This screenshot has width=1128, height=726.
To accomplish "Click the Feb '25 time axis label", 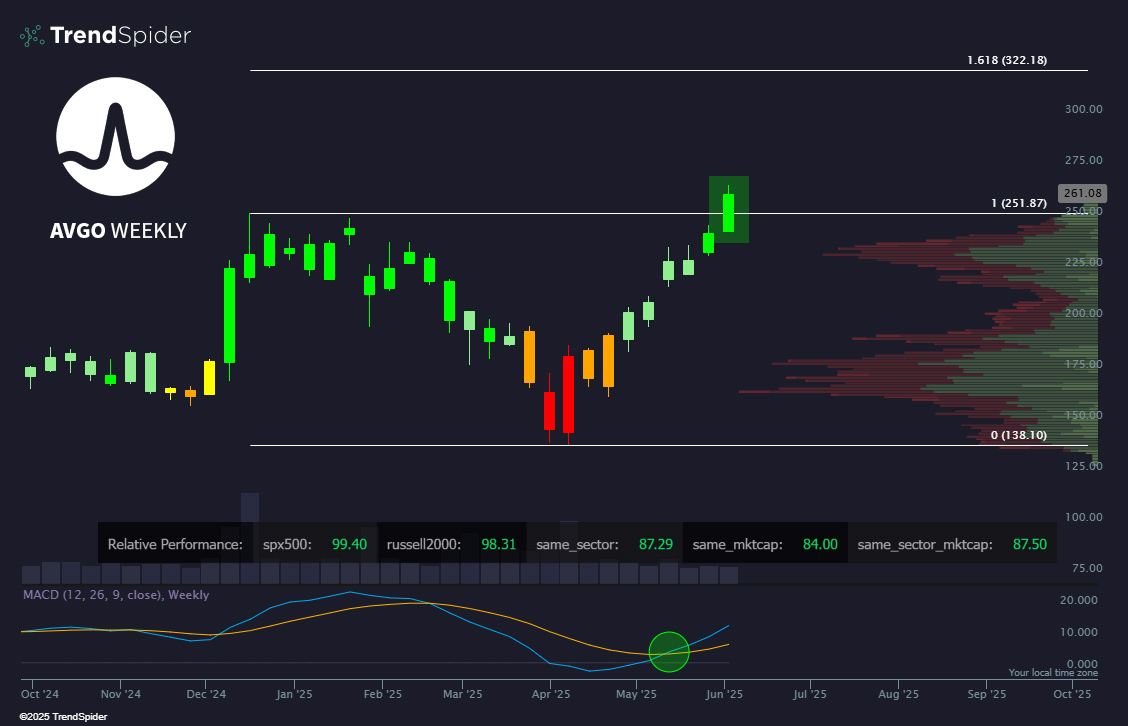I will click(383, 694).
